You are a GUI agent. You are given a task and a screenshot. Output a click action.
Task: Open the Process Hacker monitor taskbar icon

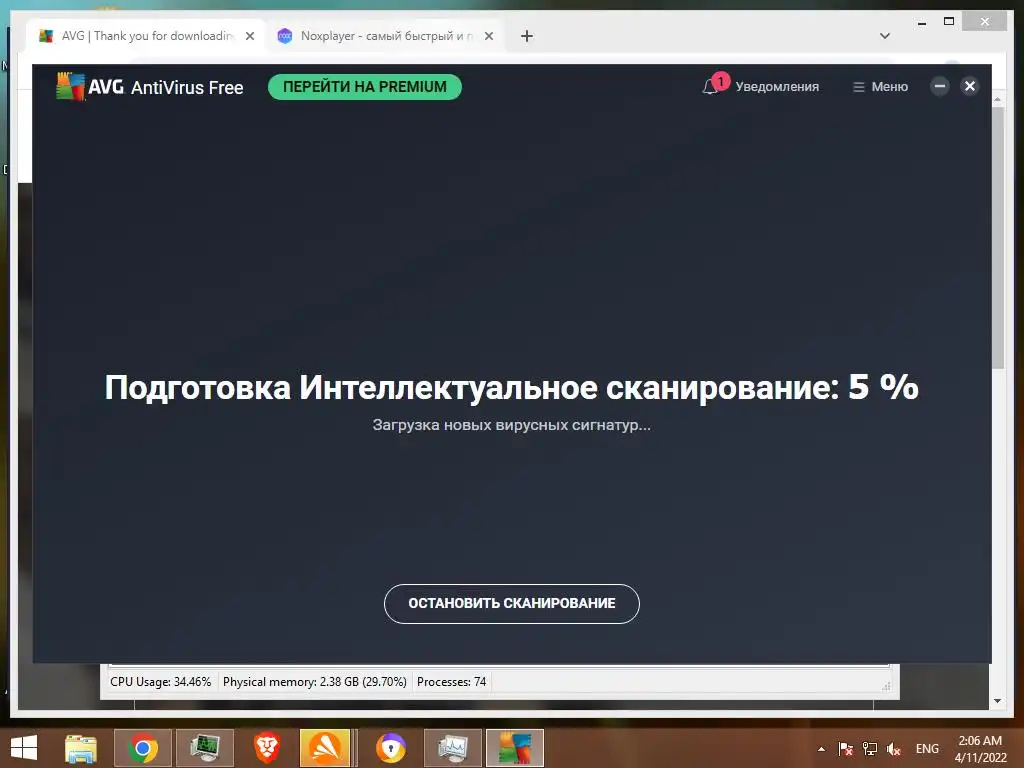[x=204, y=748]
